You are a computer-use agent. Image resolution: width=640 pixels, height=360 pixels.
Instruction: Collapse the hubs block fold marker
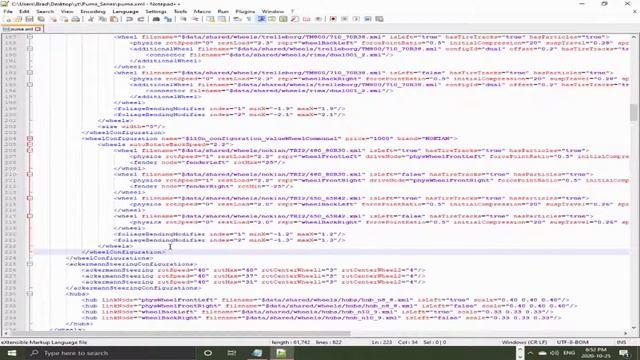coord(30,294)
